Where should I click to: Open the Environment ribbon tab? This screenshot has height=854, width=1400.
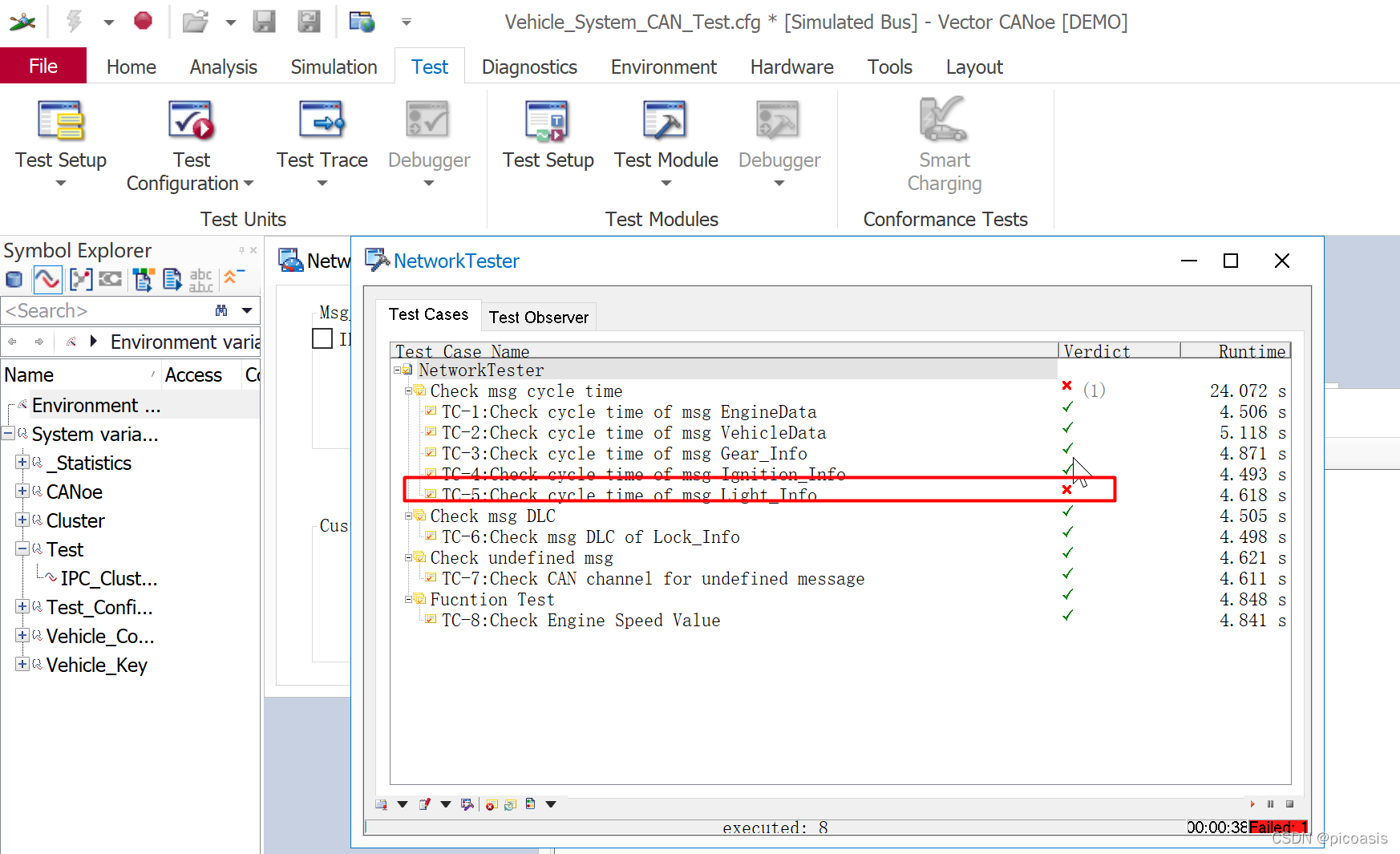pos(663,67)
